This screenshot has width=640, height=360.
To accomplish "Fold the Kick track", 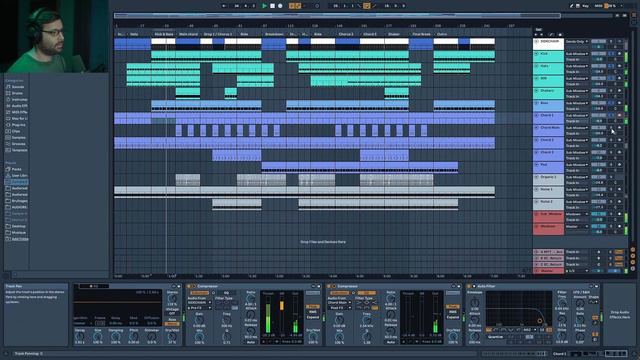I will coord(536,53).
